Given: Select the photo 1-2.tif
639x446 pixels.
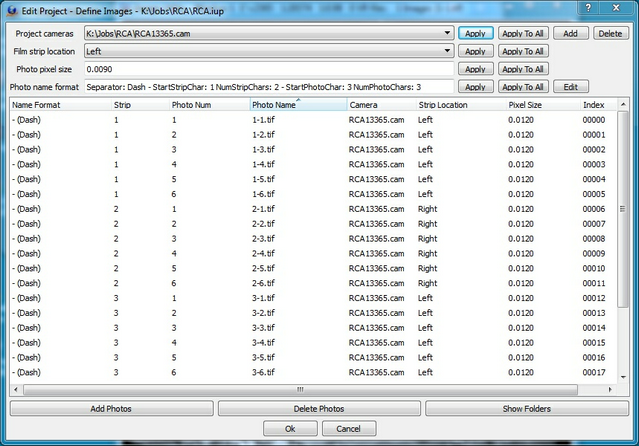Looking at the screenshot, I should coord(263,135).
